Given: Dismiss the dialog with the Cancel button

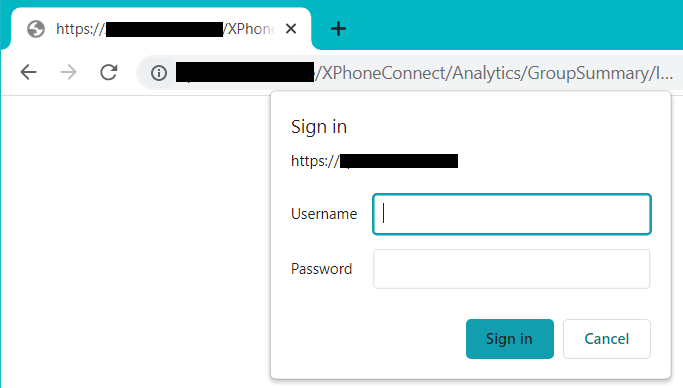Looking at the screenshot, I should (x=607, y=339).
